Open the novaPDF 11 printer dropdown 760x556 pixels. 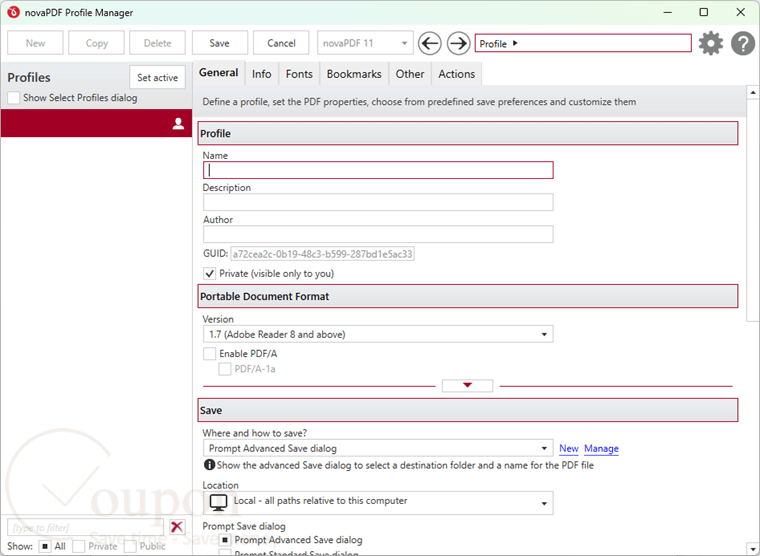tap(365, 43)
